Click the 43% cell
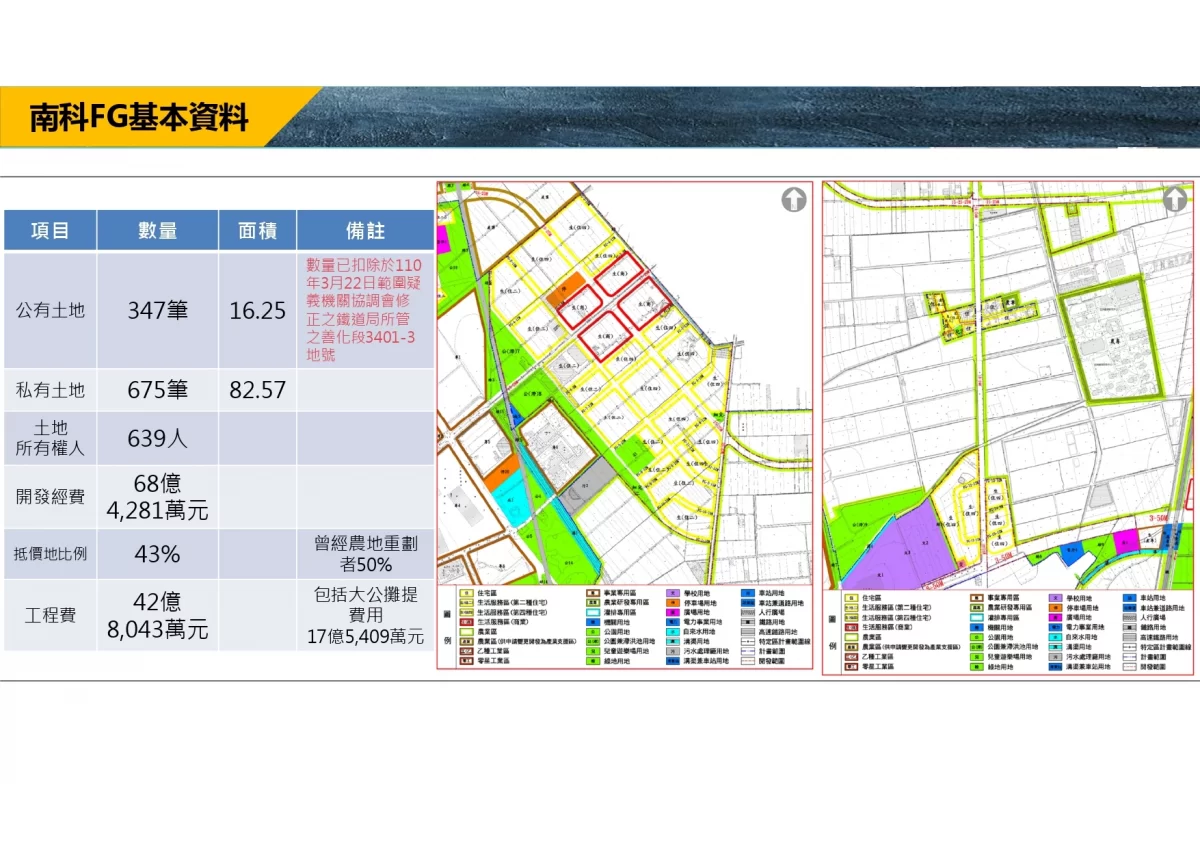Screen dimensions: 1200x849 pos(158,554)
